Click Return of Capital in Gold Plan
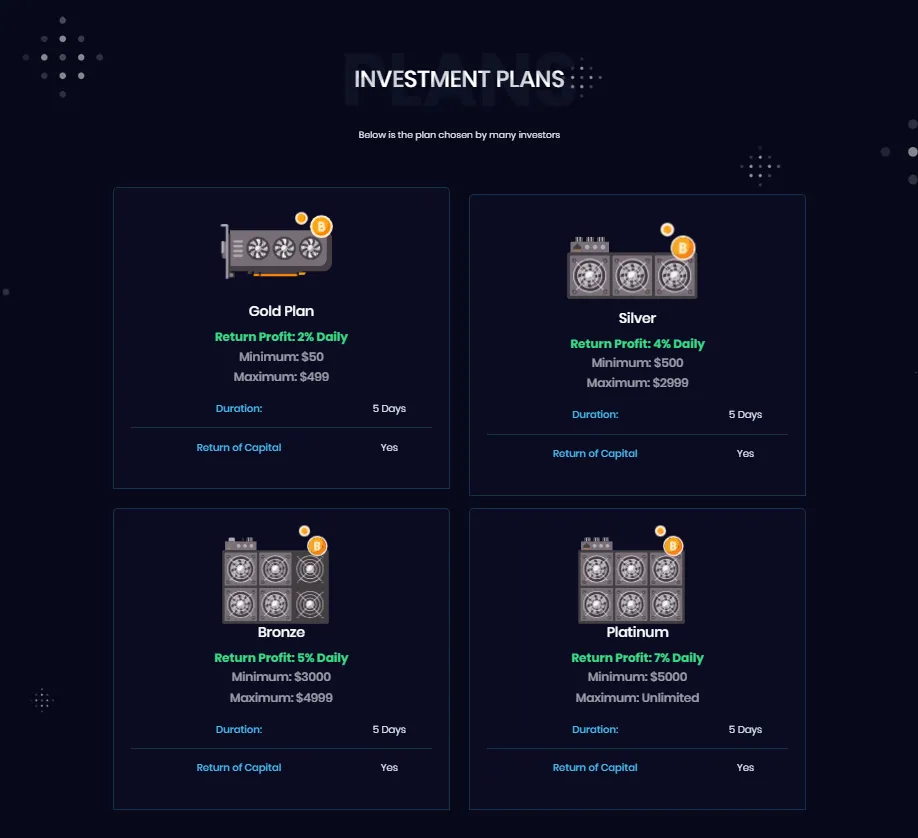Image resolution: width=918 pixels, height=838 pixels. coord(239,448)
